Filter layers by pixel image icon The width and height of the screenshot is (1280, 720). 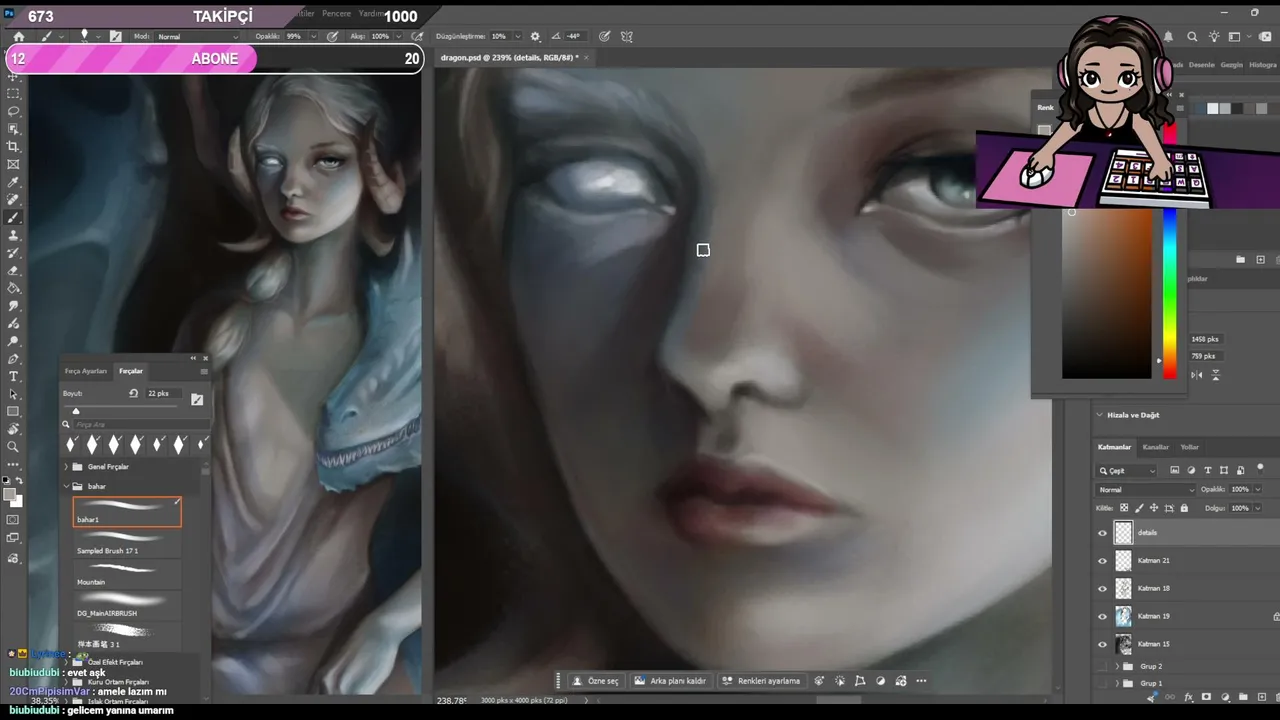click(x=1175, y=470)
